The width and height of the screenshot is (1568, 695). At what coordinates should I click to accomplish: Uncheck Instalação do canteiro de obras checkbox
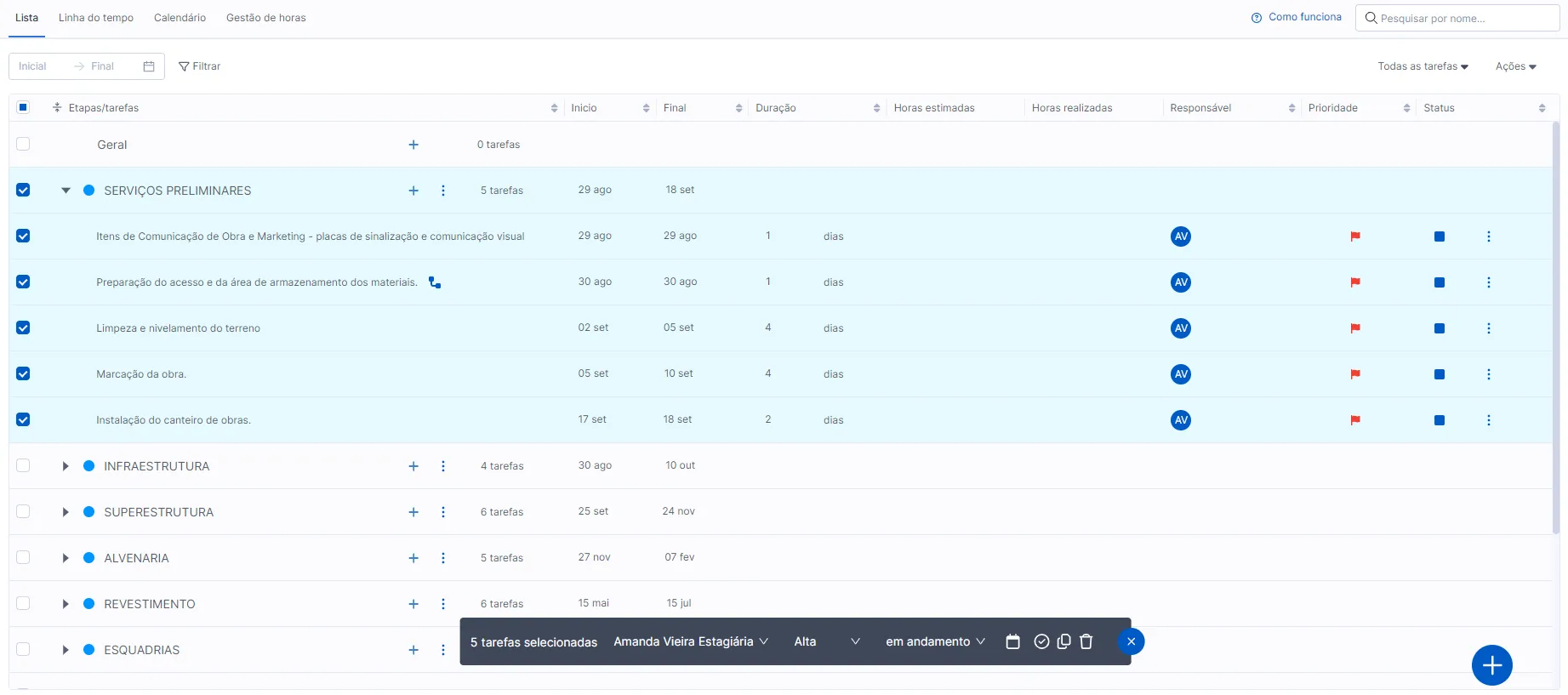(x=23, y=420)
